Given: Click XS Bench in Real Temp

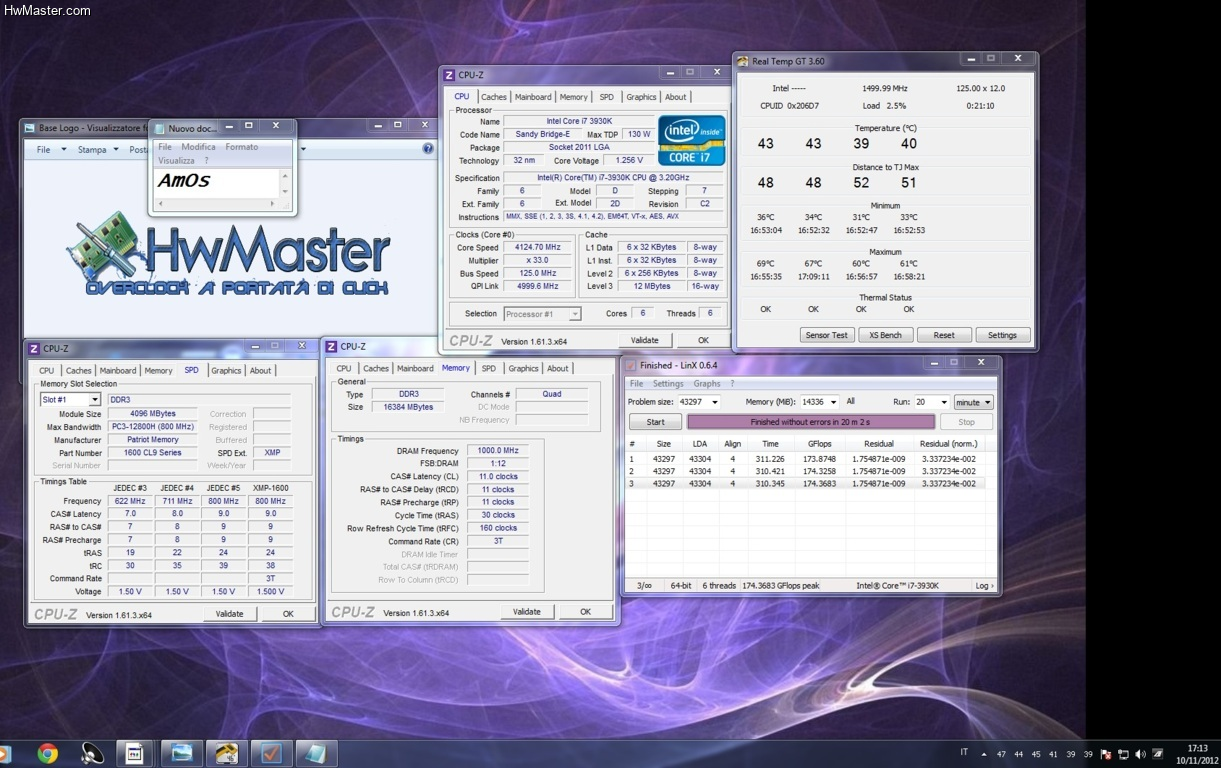Looking at the screenshot, I should pos(885,335).
